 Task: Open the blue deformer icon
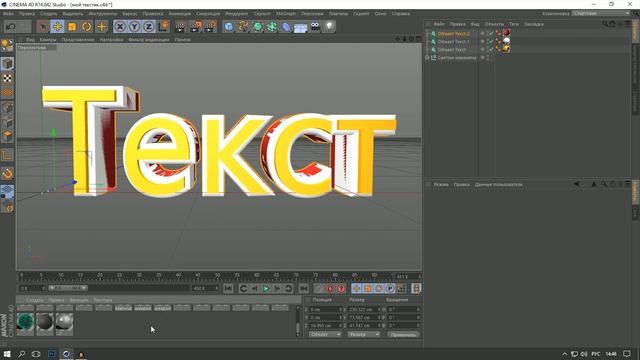(x=287, y=27)
